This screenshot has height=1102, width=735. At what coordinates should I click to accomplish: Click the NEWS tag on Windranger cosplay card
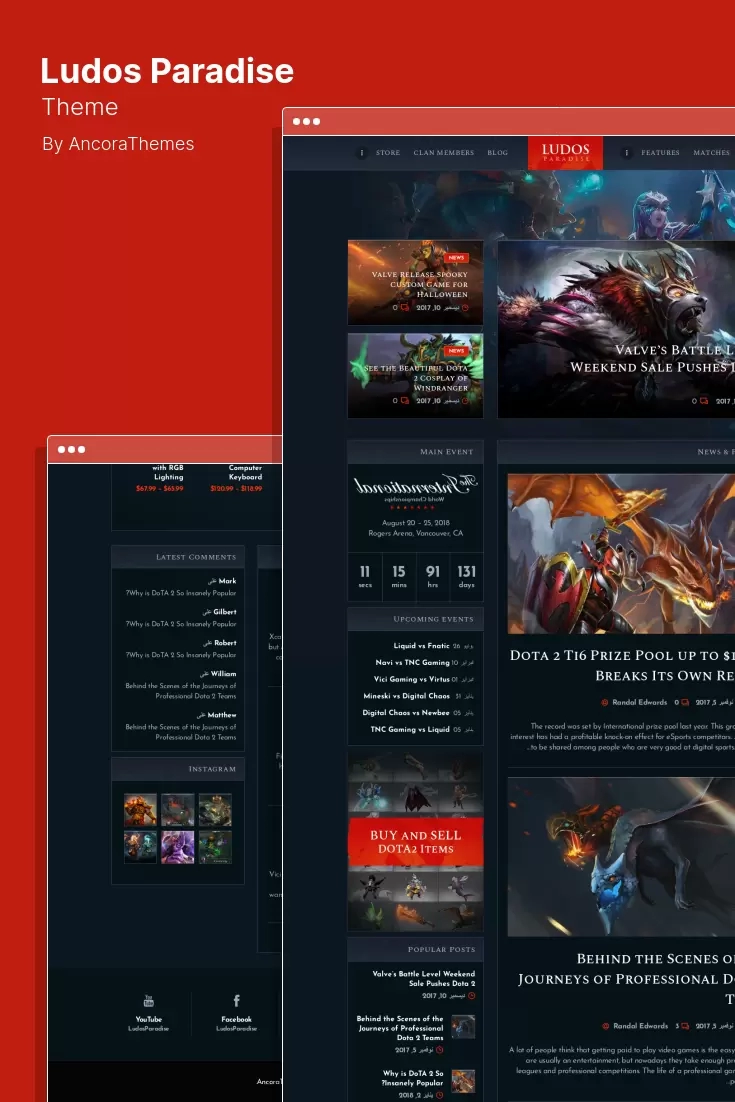(456, 351)
